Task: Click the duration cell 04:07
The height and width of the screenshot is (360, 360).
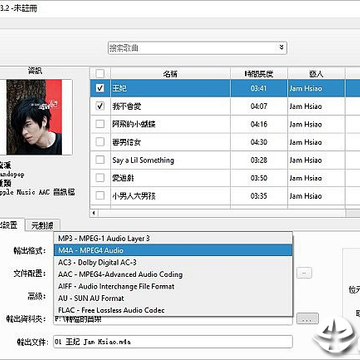Action: [x=259, y=106]
